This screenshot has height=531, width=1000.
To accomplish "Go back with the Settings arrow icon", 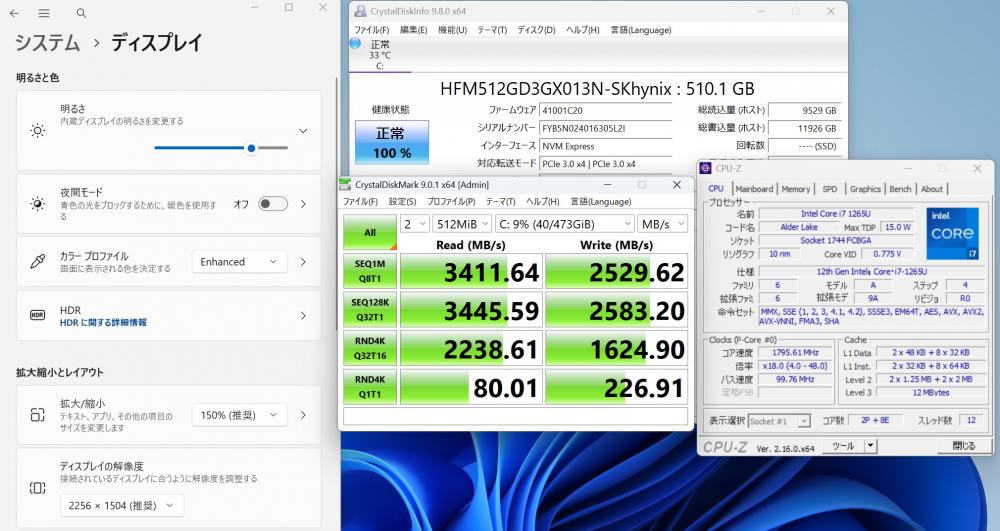I will (x=14, y=13).
